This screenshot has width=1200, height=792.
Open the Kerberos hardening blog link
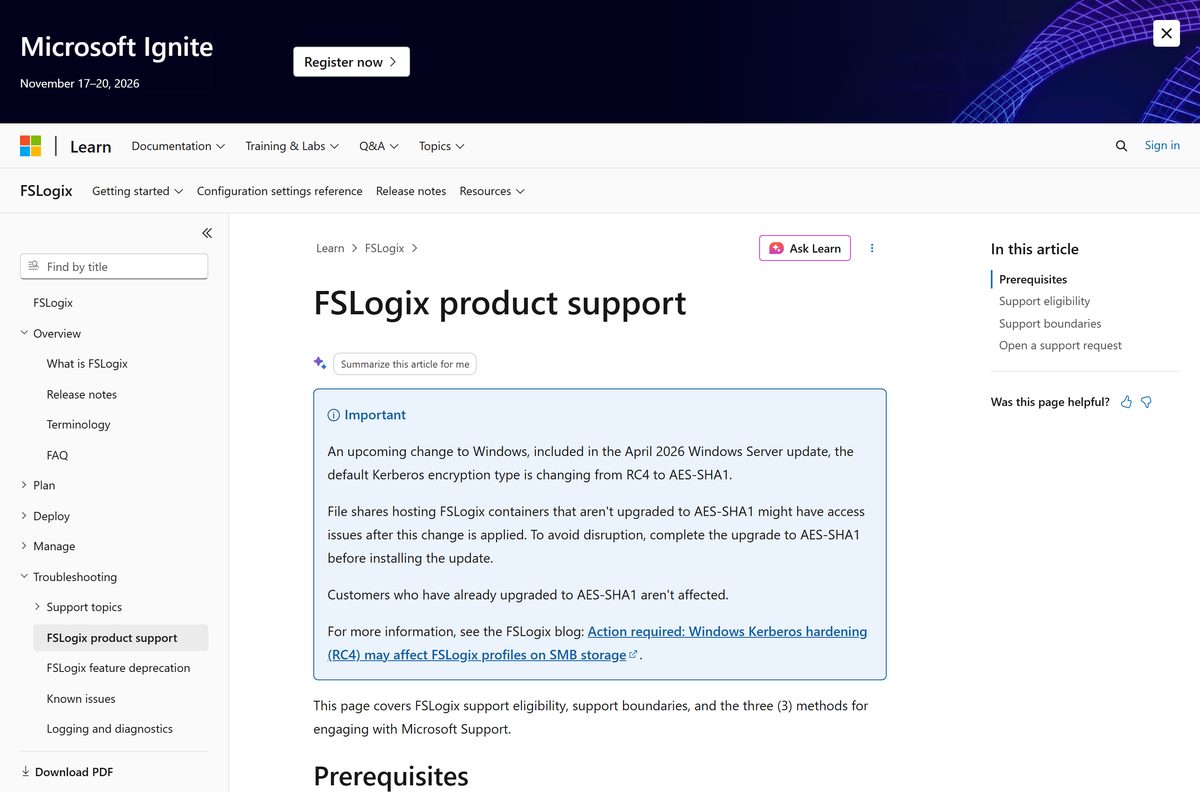click(598, 643)
